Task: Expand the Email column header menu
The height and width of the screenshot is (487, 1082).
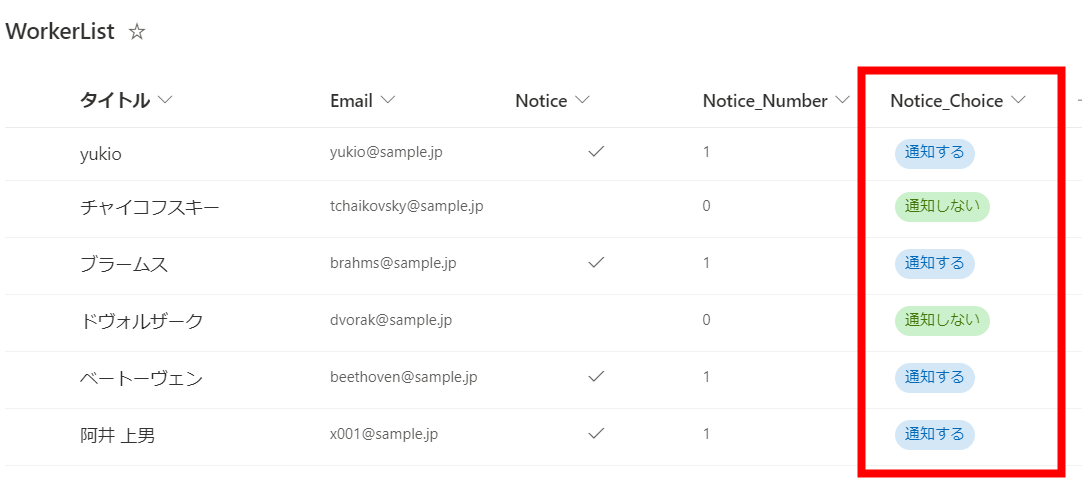Action: pyautogui.click(x=387, y=100)
